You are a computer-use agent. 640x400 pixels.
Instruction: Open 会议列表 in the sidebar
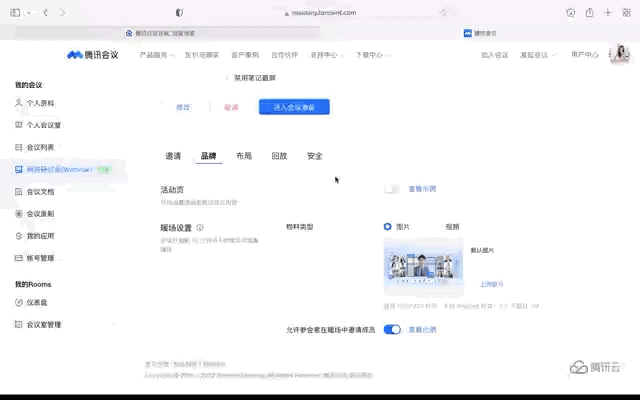[40, 147]
